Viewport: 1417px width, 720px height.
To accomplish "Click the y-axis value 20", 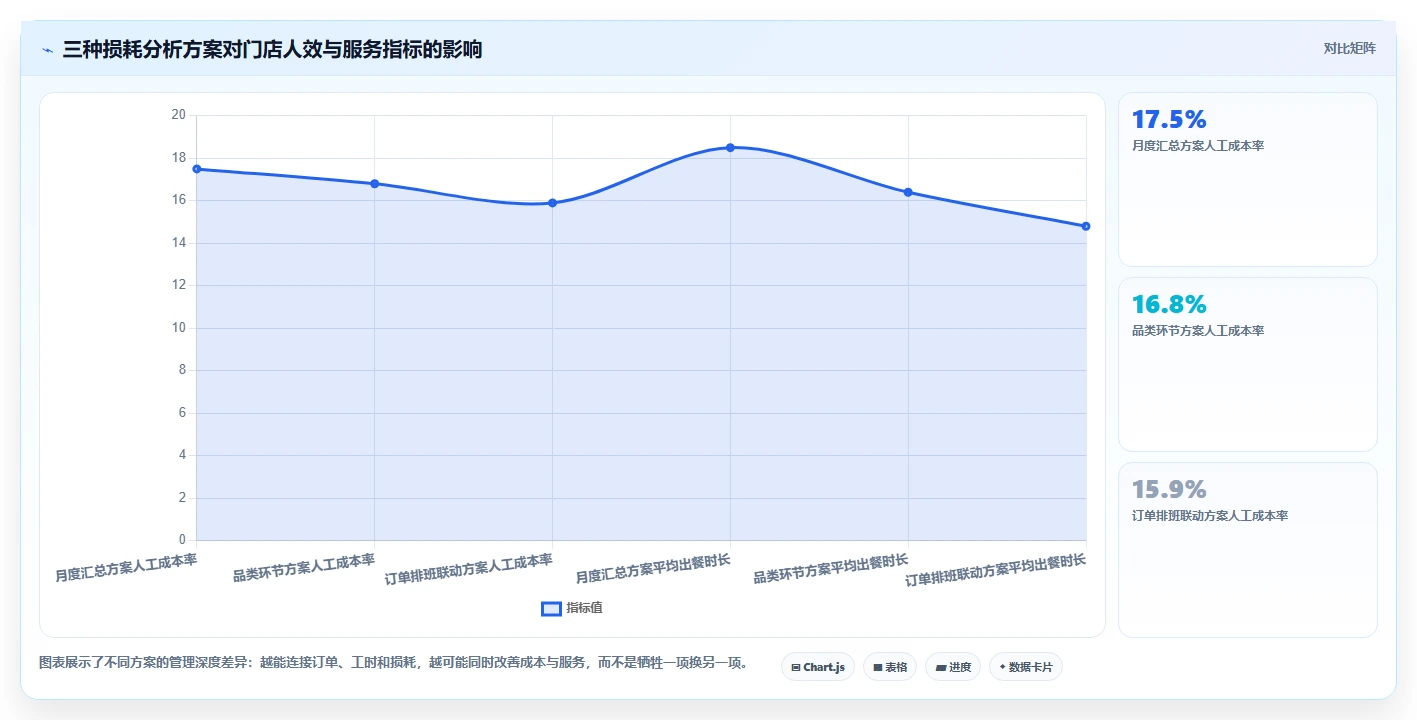I will [179, 115].
